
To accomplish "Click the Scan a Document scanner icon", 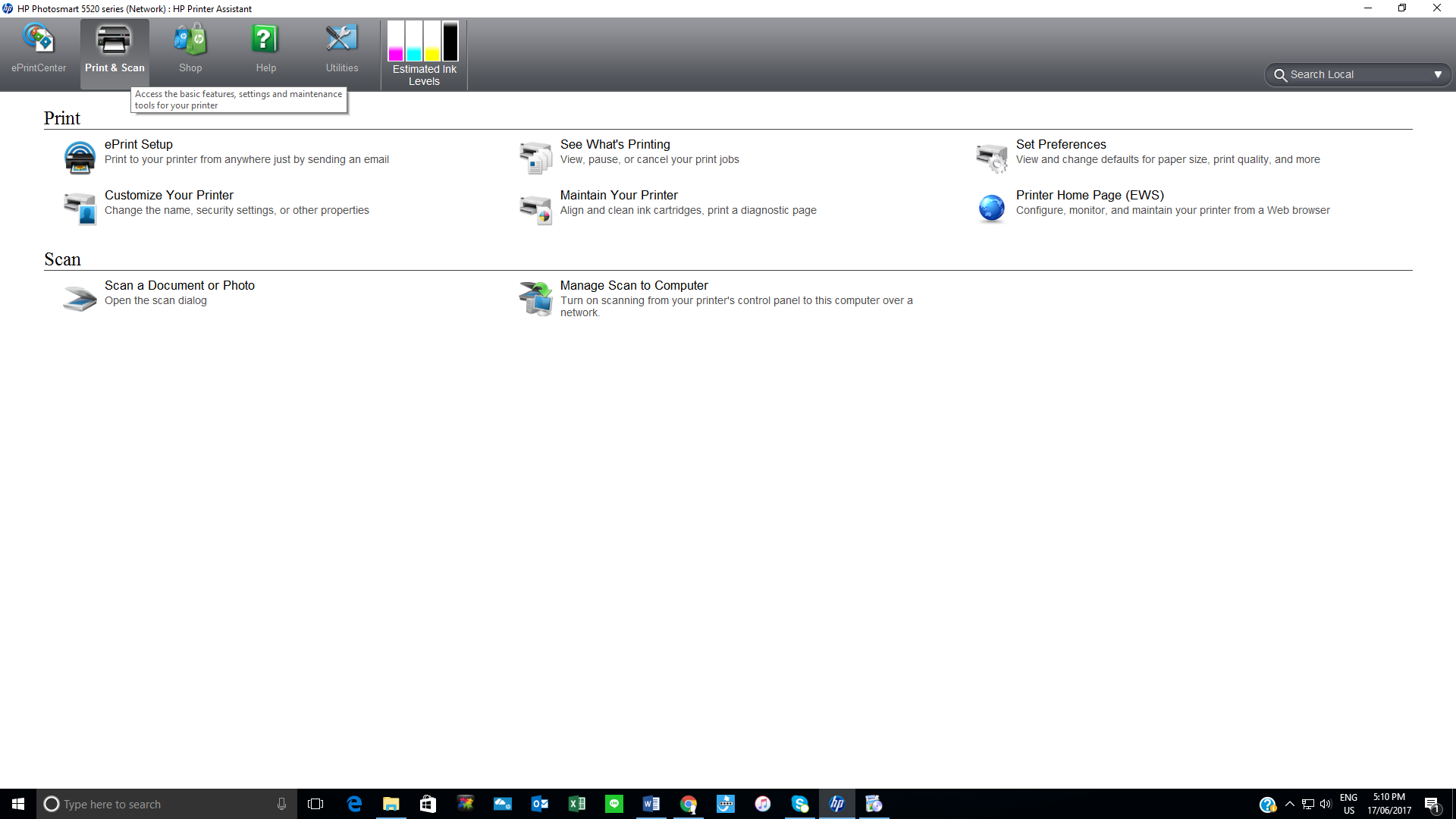I will point(80,298).
